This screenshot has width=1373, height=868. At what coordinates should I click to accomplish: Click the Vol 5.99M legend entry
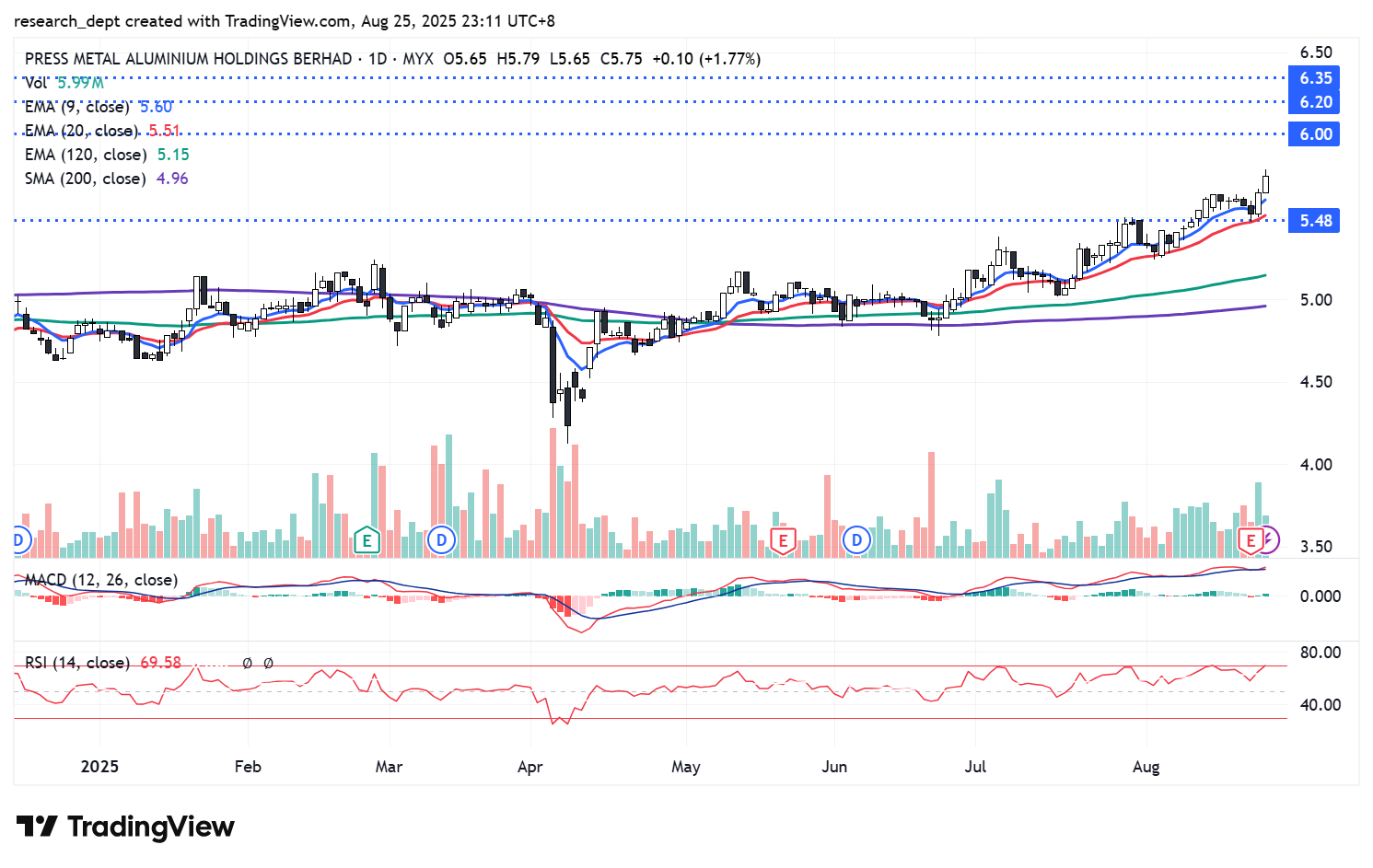click(64, 83)
